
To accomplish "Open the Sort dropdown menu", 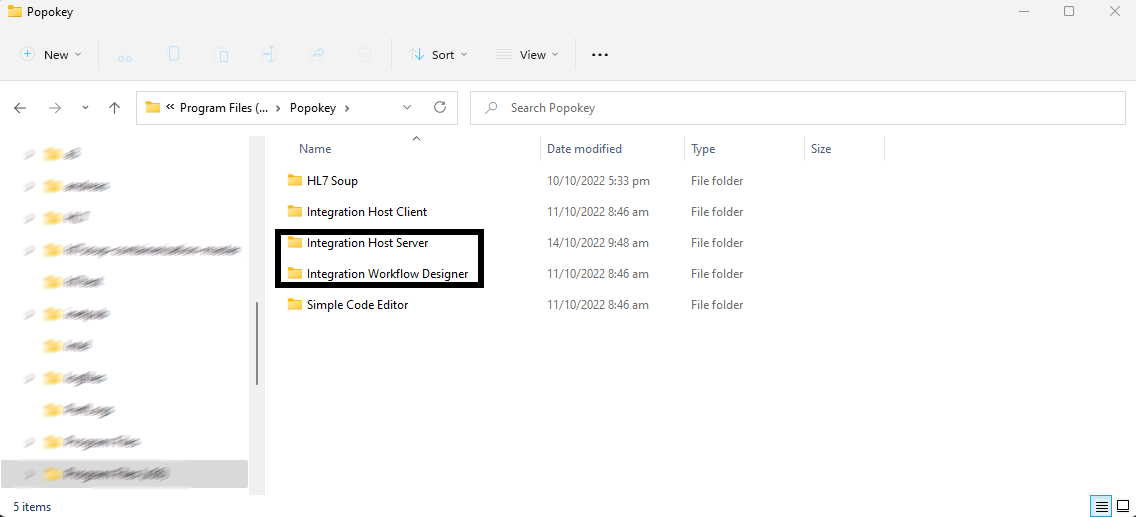I will pos(438,54).
